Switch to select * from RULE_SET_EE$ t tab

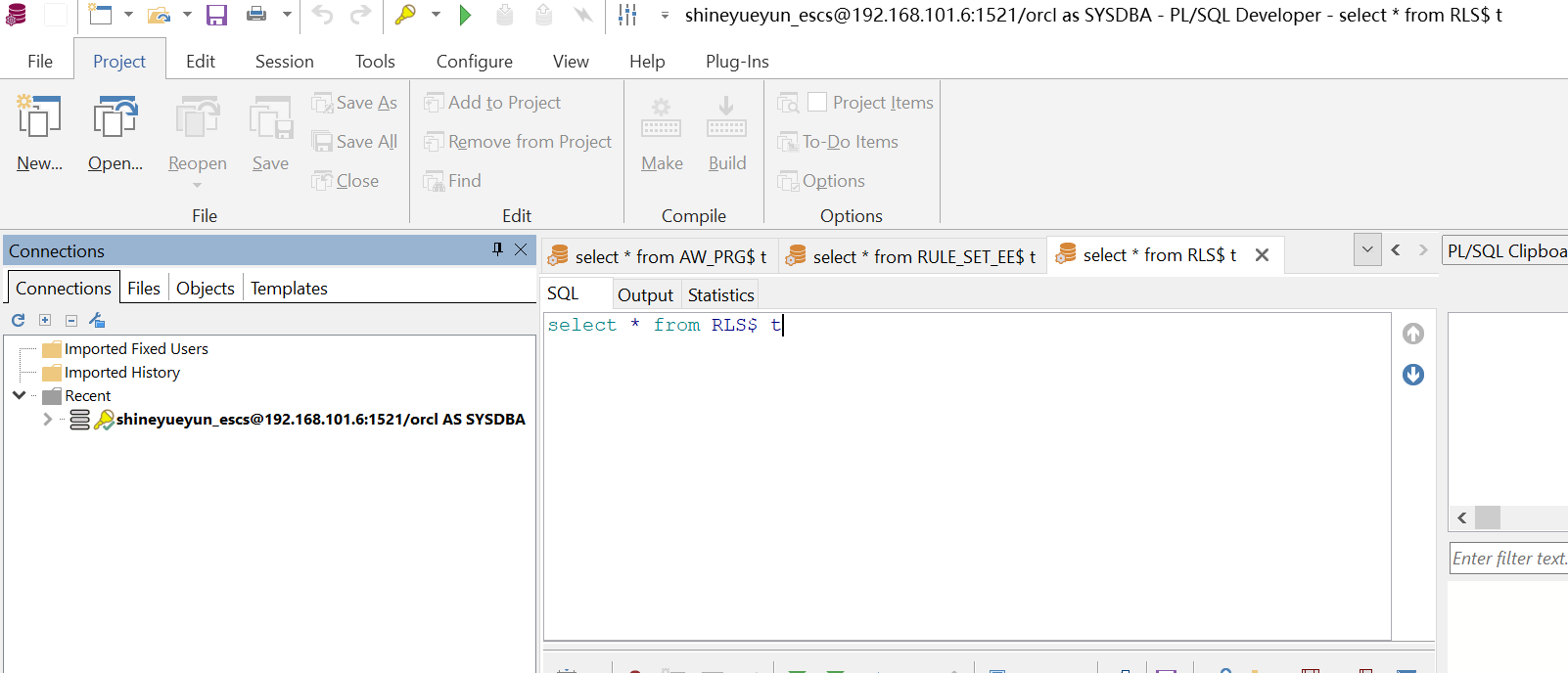[x=912, y=256]
